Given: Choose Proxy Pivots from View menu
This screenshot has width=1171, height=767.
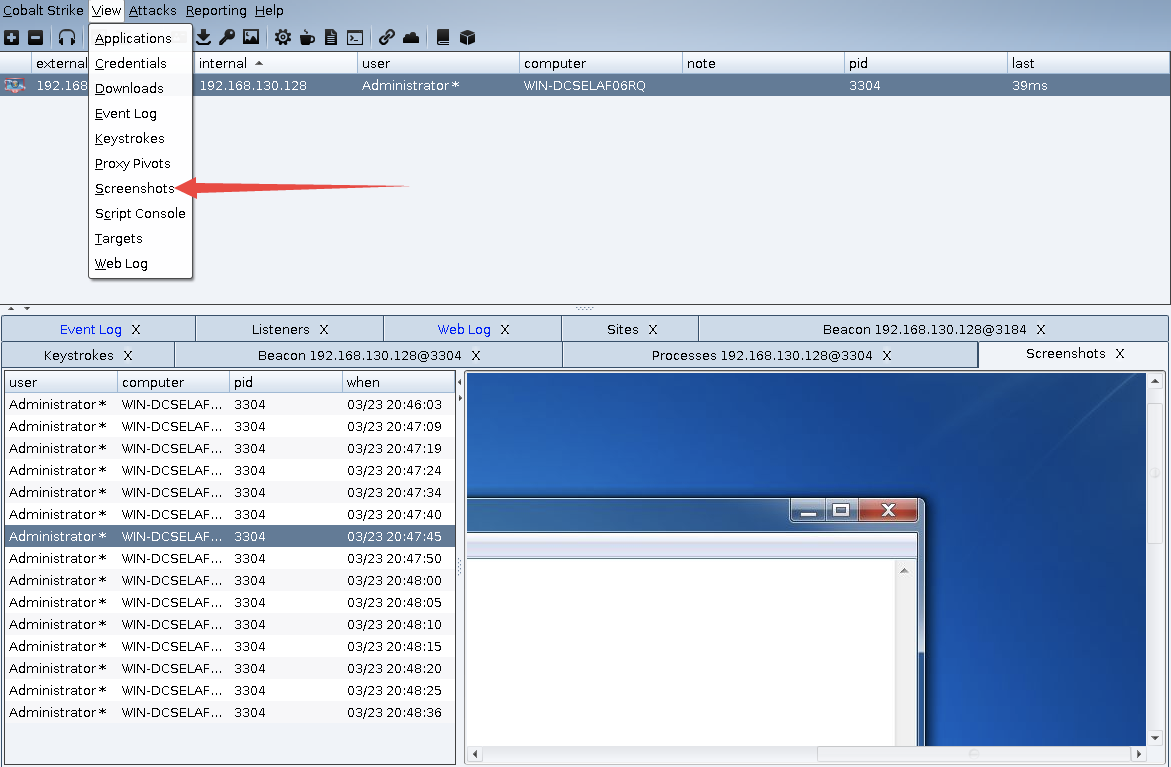Looking at the screenshot, I should click(x=140, y=164).
